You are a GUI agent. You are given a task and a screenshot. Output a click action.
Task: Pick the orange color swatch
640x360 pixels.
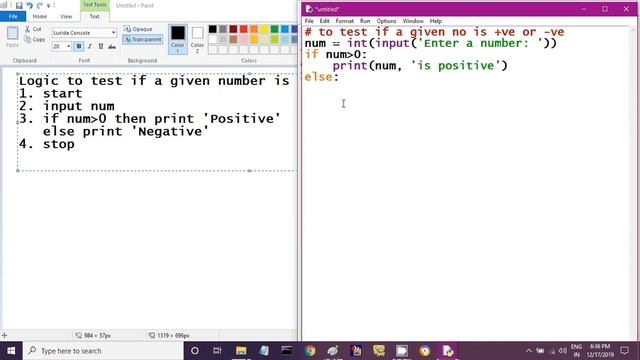point(254,29)
